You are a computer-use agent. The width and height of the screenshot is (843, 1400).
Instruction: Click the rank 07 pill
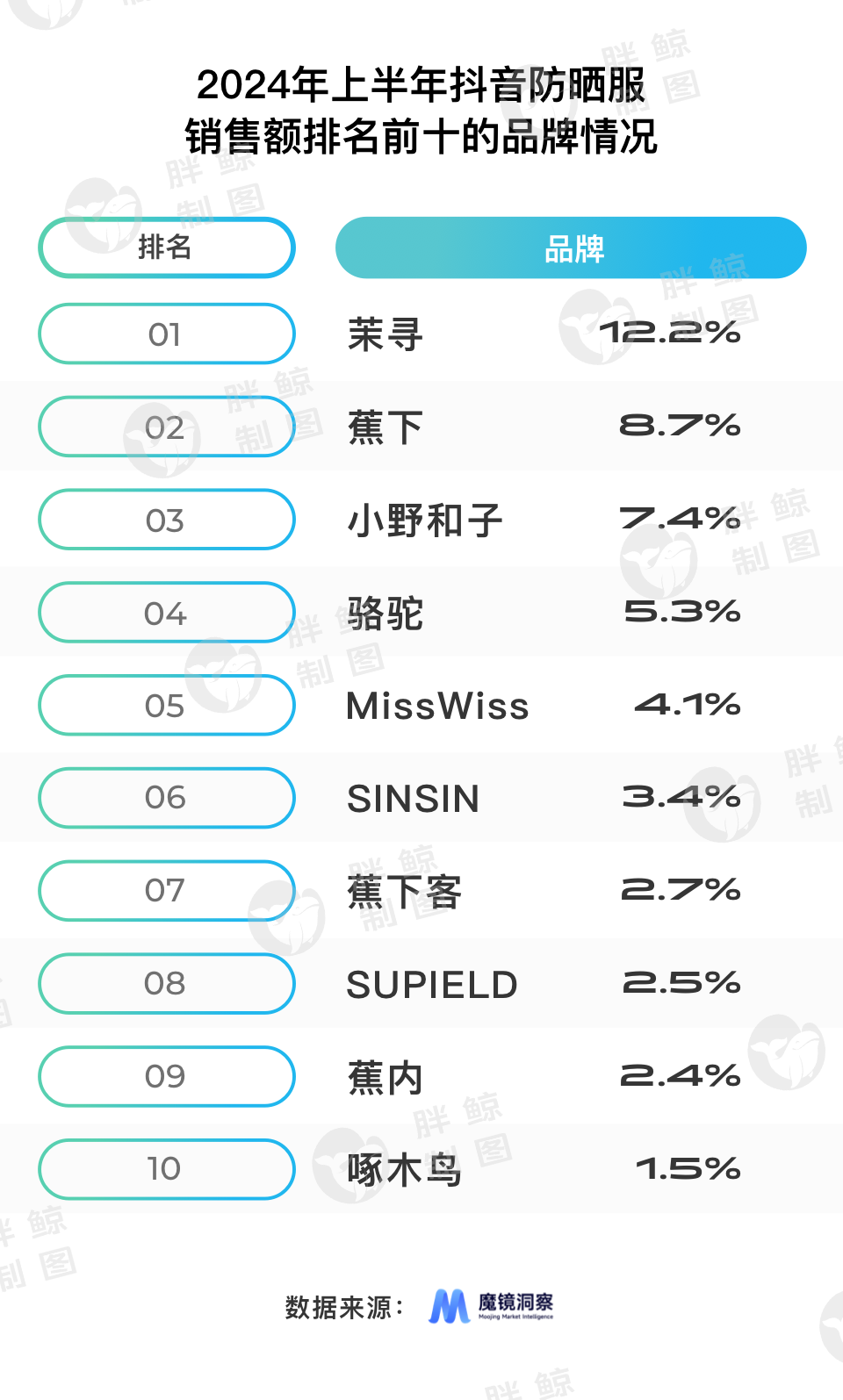(166, 891)
